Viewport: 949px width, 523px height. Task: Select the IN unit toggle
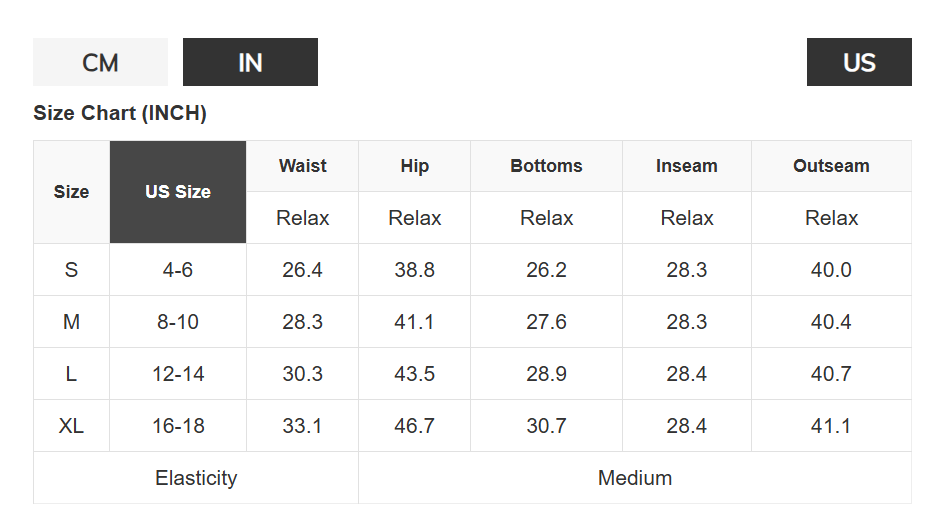[250, 62]
